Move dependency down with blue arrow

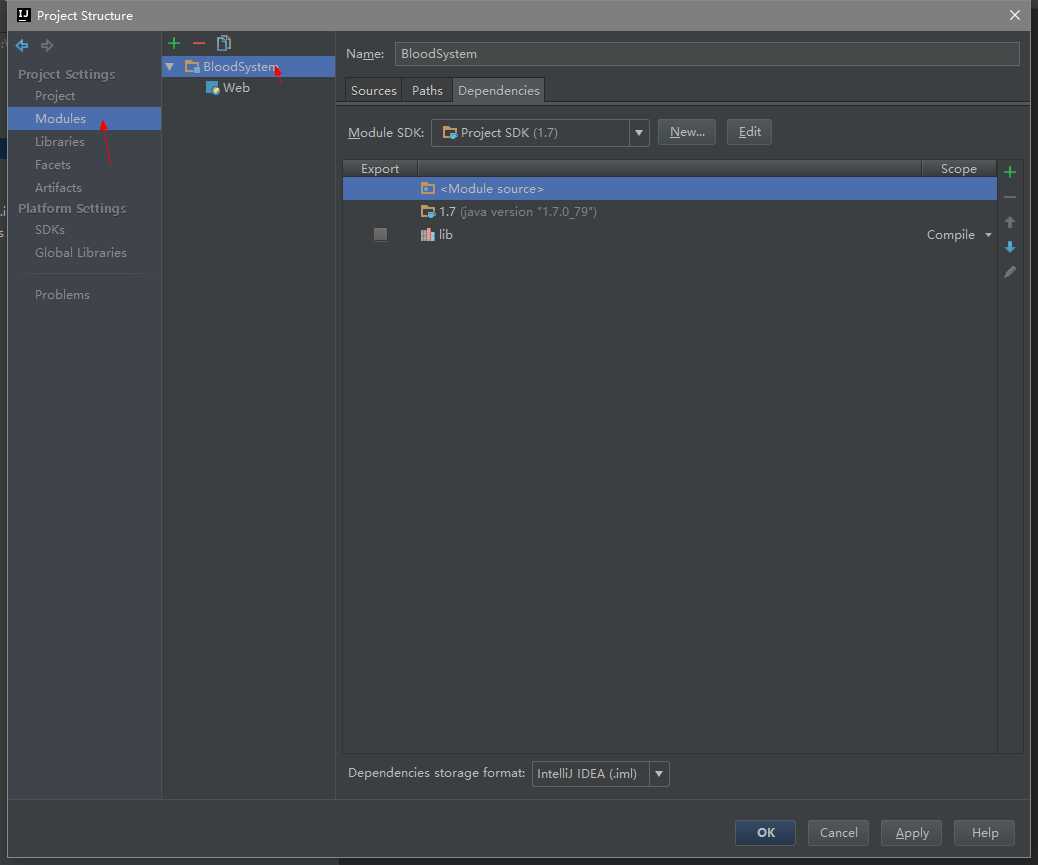[1010, 247]
